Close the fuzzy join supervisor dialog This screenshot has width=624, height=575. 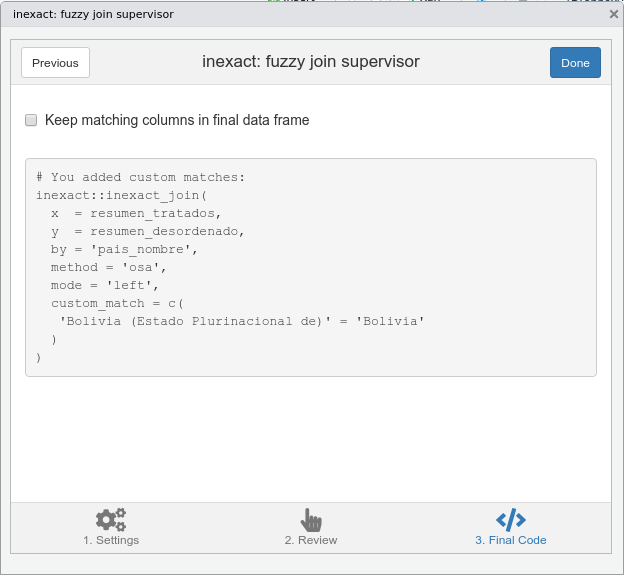613,14
